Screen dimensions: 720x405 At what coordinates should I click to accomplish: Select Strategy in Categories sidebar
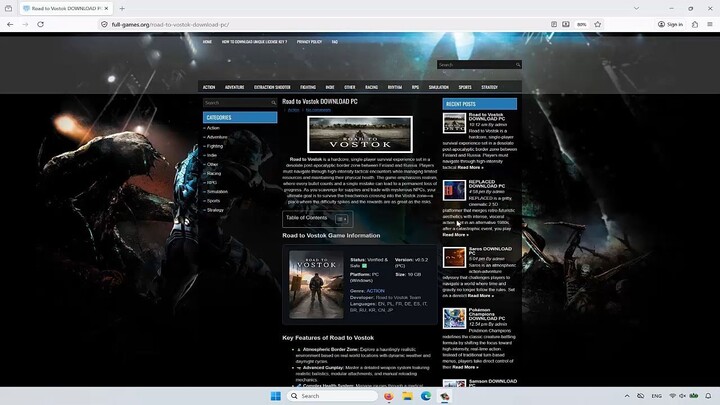(215, 210)
